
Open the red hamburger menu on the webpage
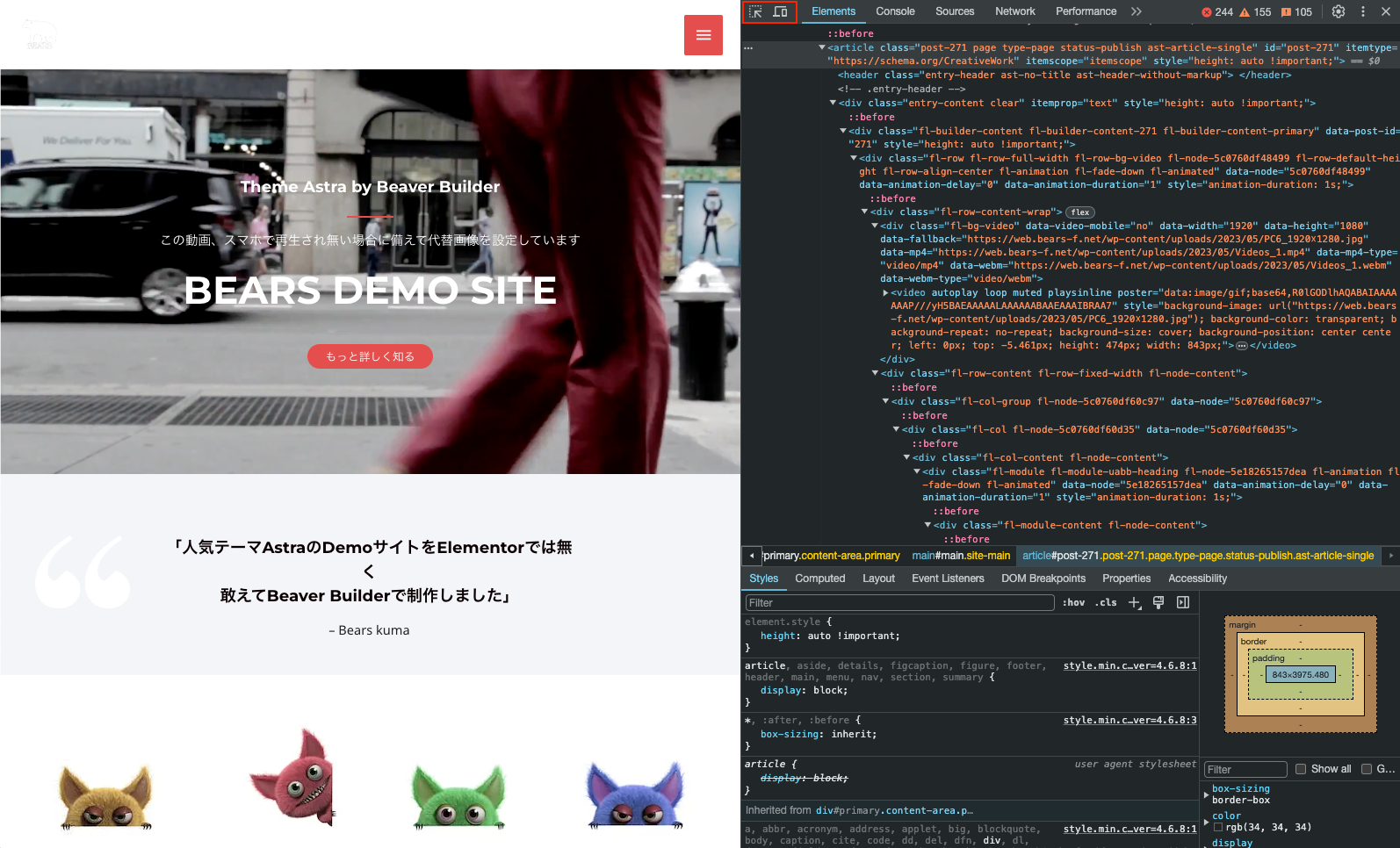pos(704,35)
